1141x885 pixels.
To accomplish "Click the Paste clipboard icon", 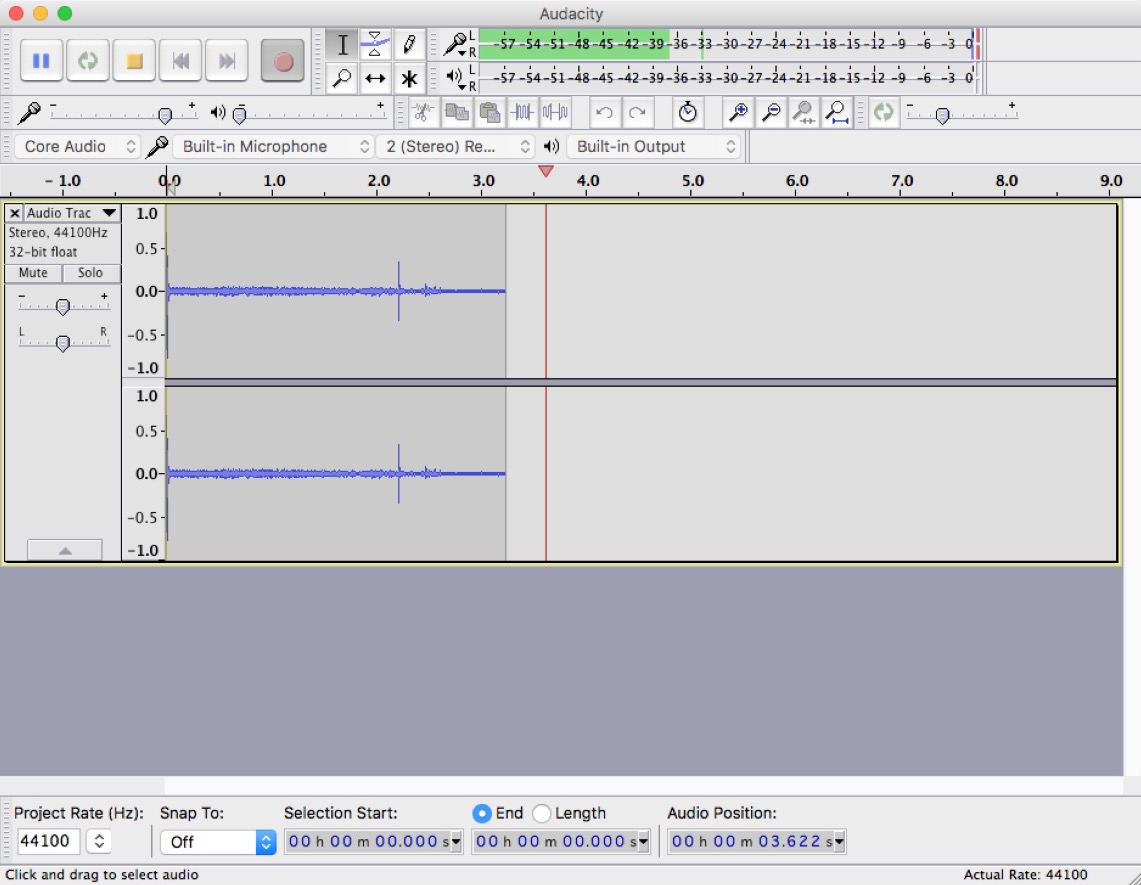I will (x=490, y=113).
